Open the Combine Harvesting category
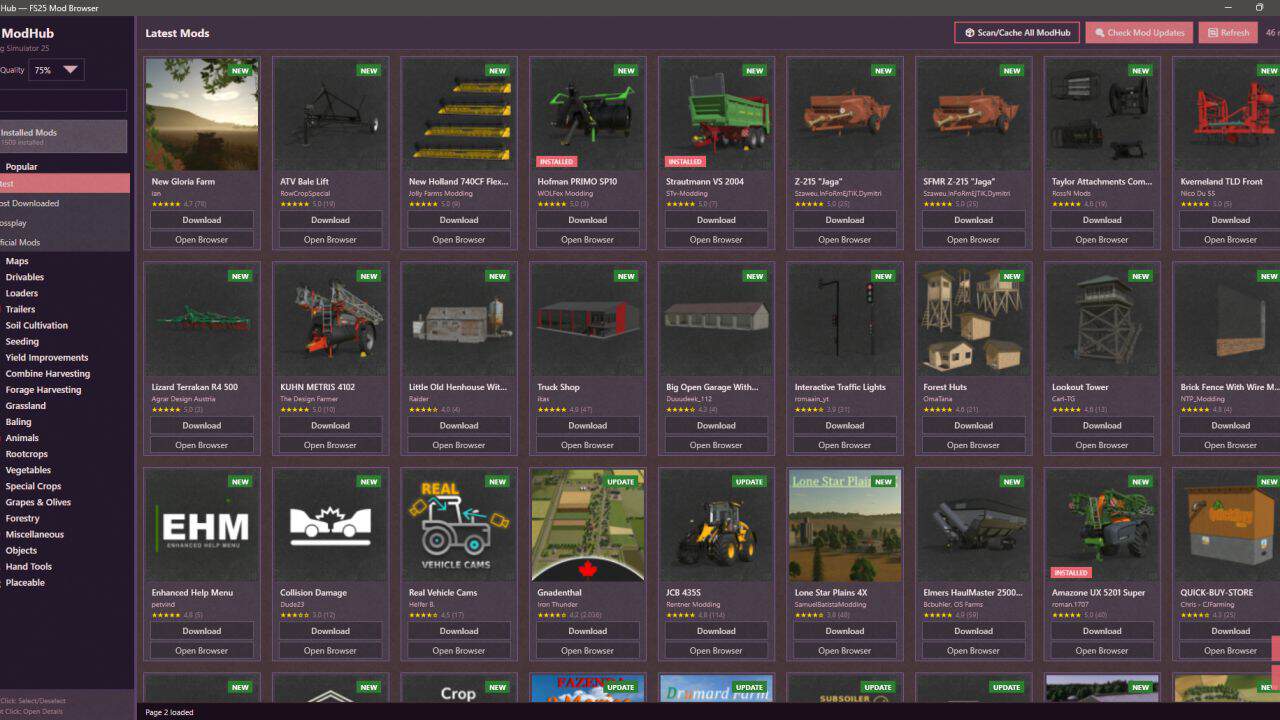1280x720 pixels. [x=48, y=373]
